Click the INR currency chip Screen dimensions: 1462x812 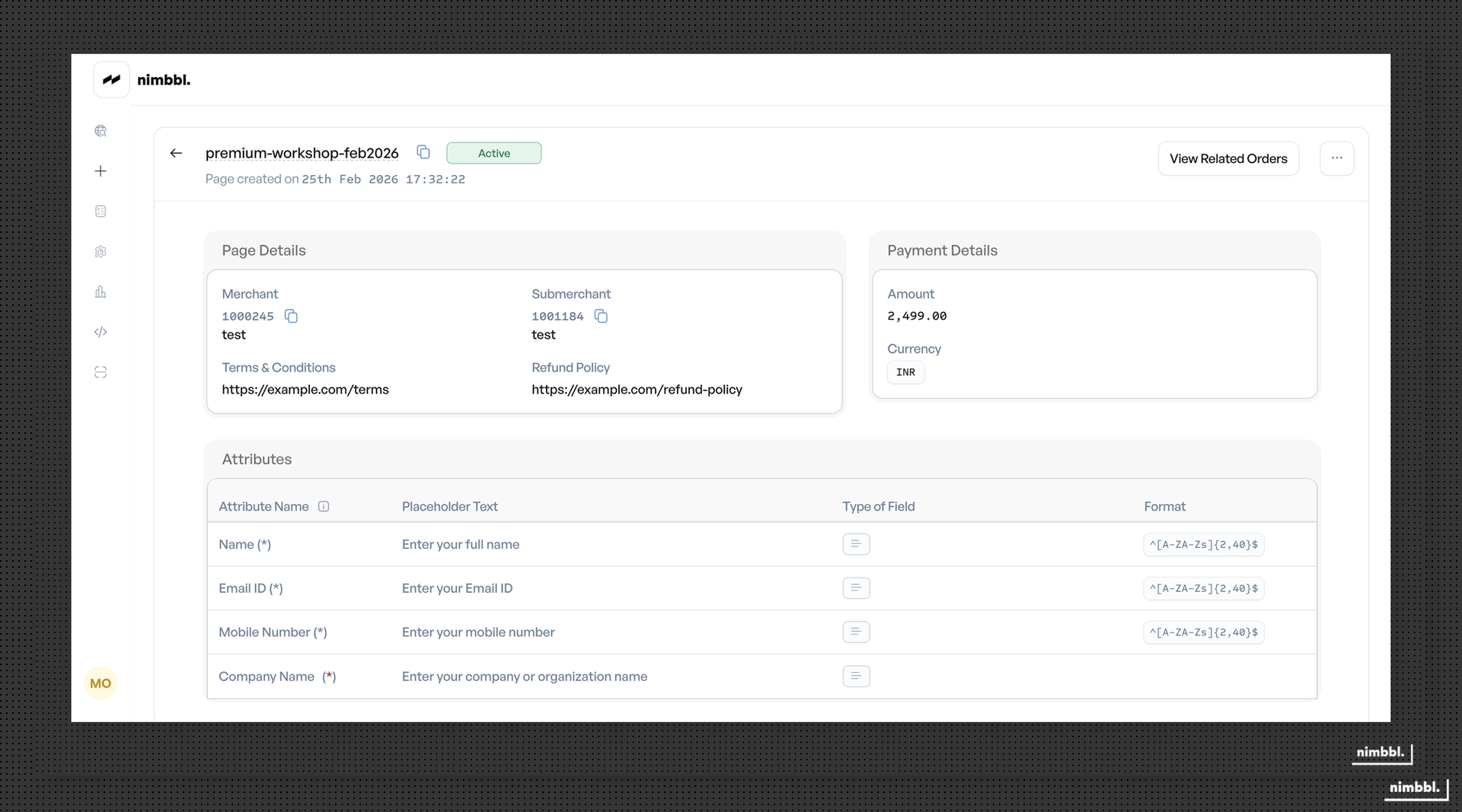(x=905, y=372)
